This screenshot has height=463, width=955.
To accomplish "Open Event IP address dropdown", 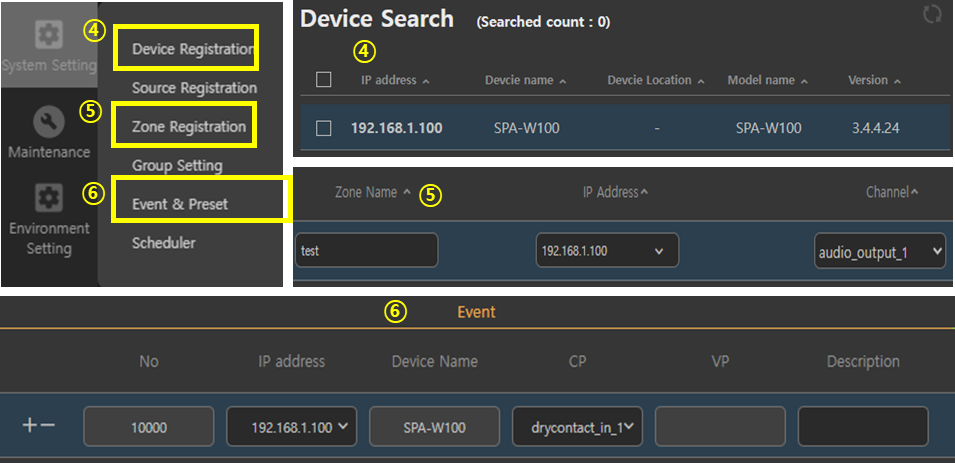I will tap(291, 427).
